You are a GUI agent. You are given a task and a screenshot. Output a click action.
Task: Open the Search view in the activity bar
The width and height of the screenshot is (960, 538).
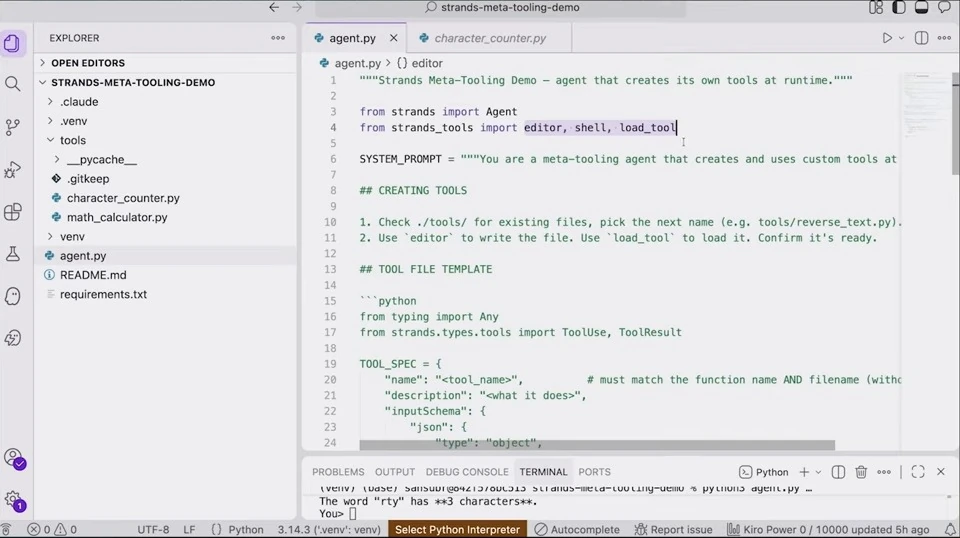(x=12, y=84)
